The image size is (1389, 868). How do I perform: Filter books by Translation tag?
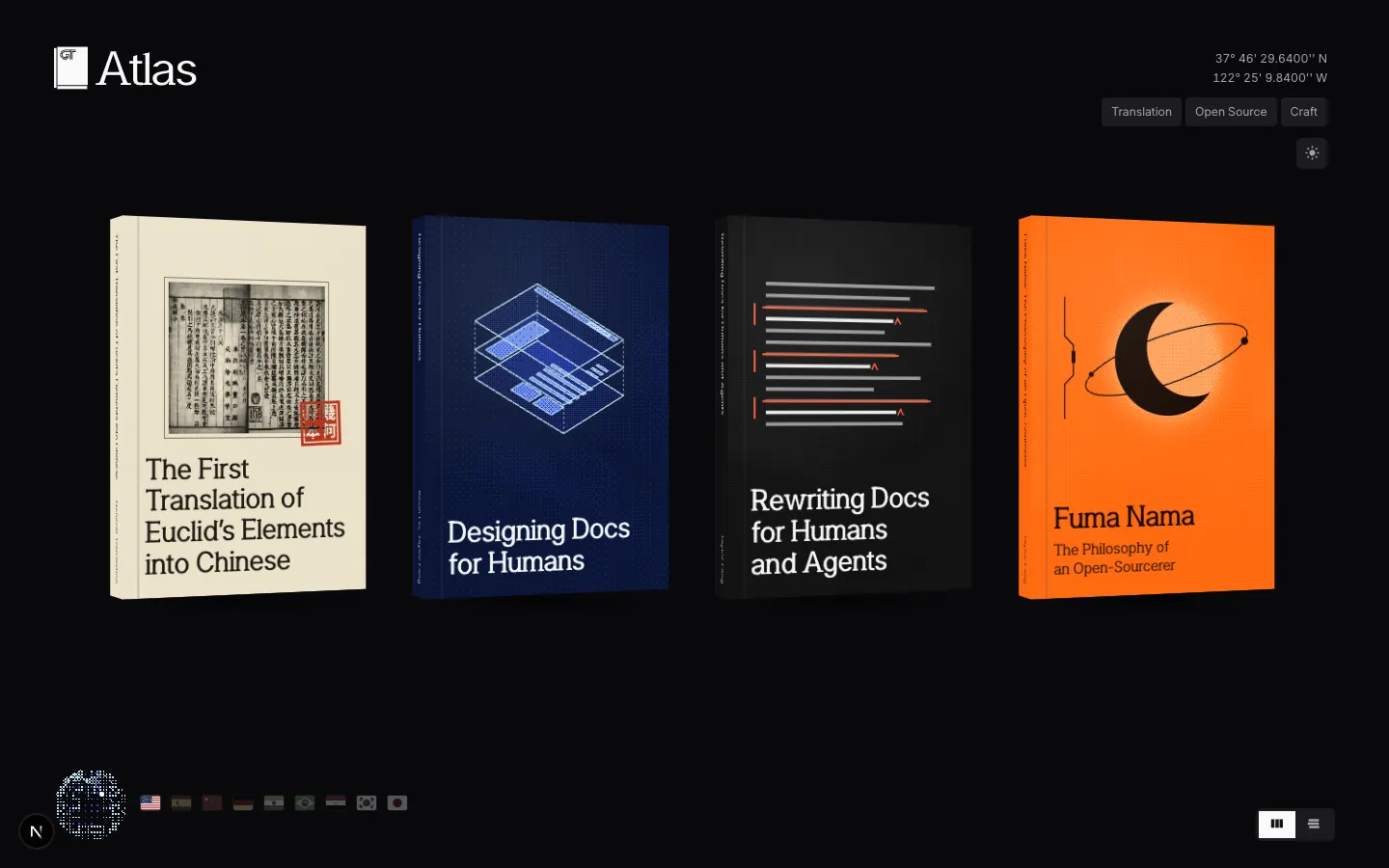point(1141,112)
